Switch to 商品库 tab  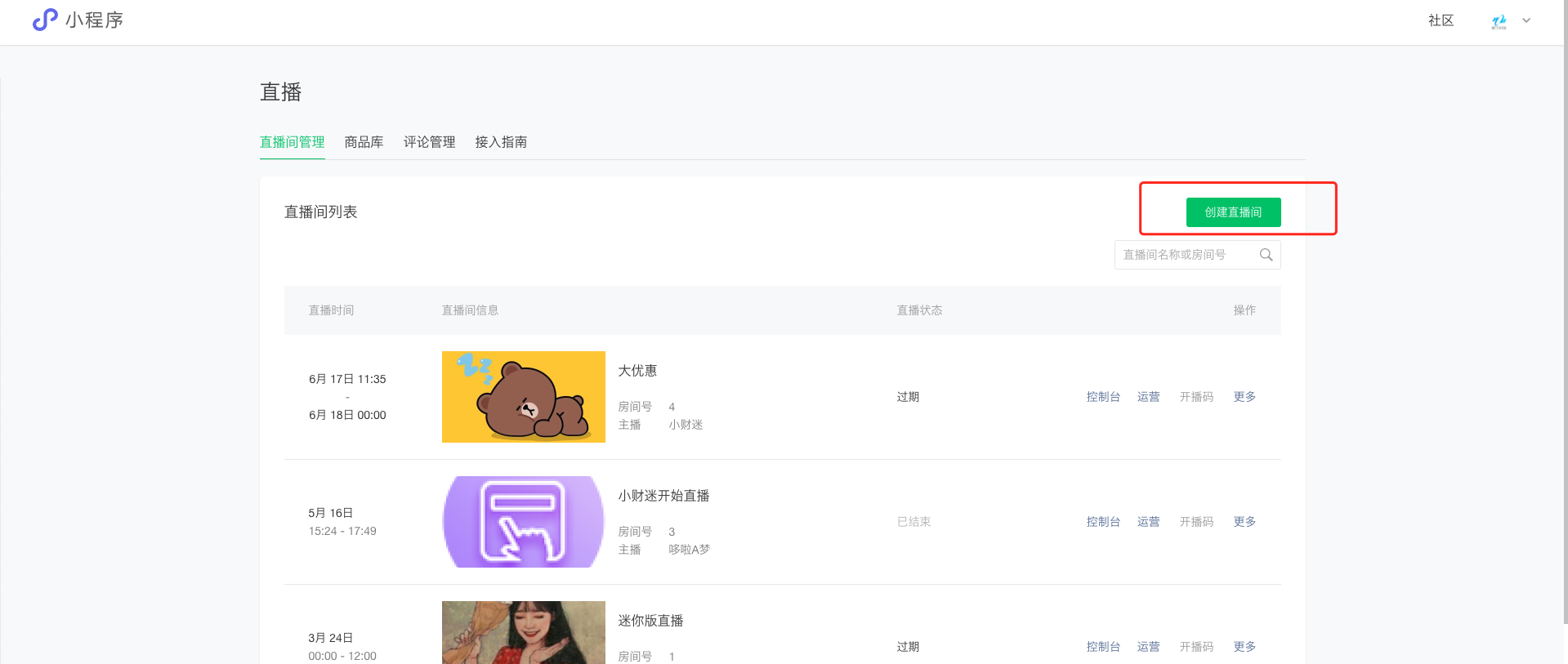point(364,142)
